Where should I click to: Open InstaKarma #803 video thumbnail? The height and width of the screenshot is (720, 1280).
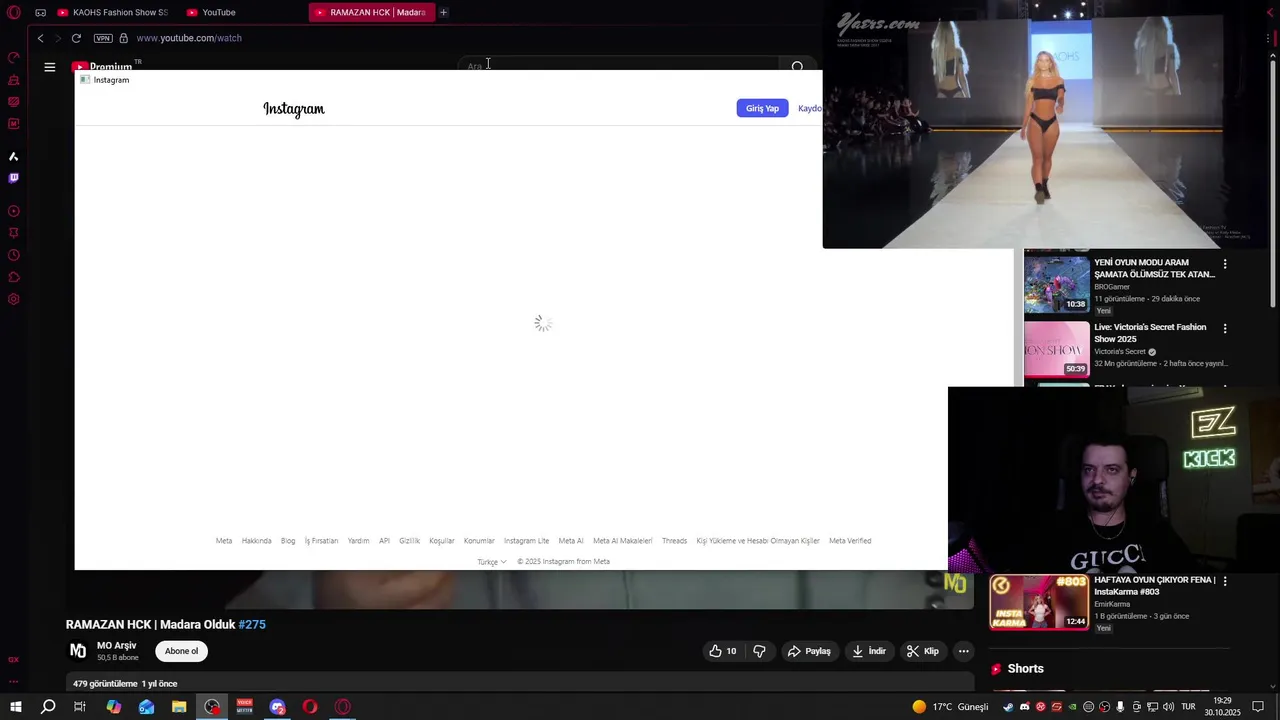pyautogui.click(x=1039, y=602)
